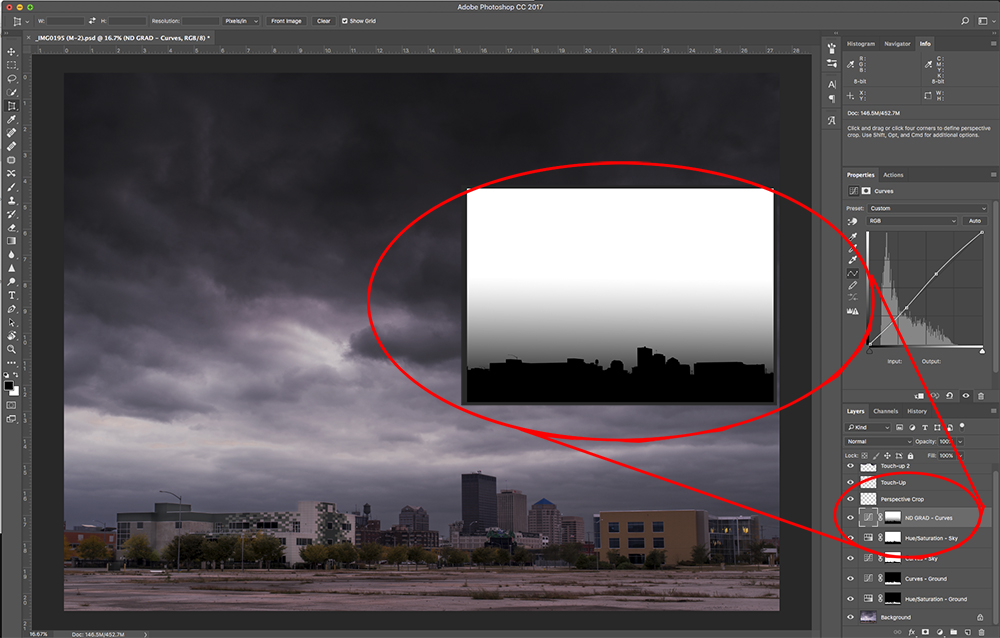
Task: Open the Pixels/in units dropdown
Action: pyautogui.click(x=241, y=21)
